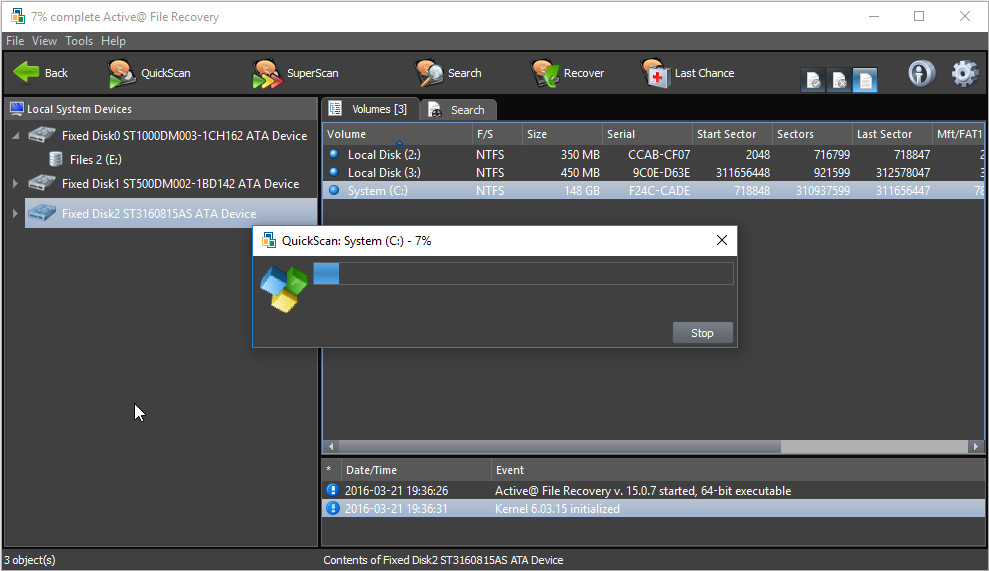Click the info icon of the 19:36:26 log entry

332,490
